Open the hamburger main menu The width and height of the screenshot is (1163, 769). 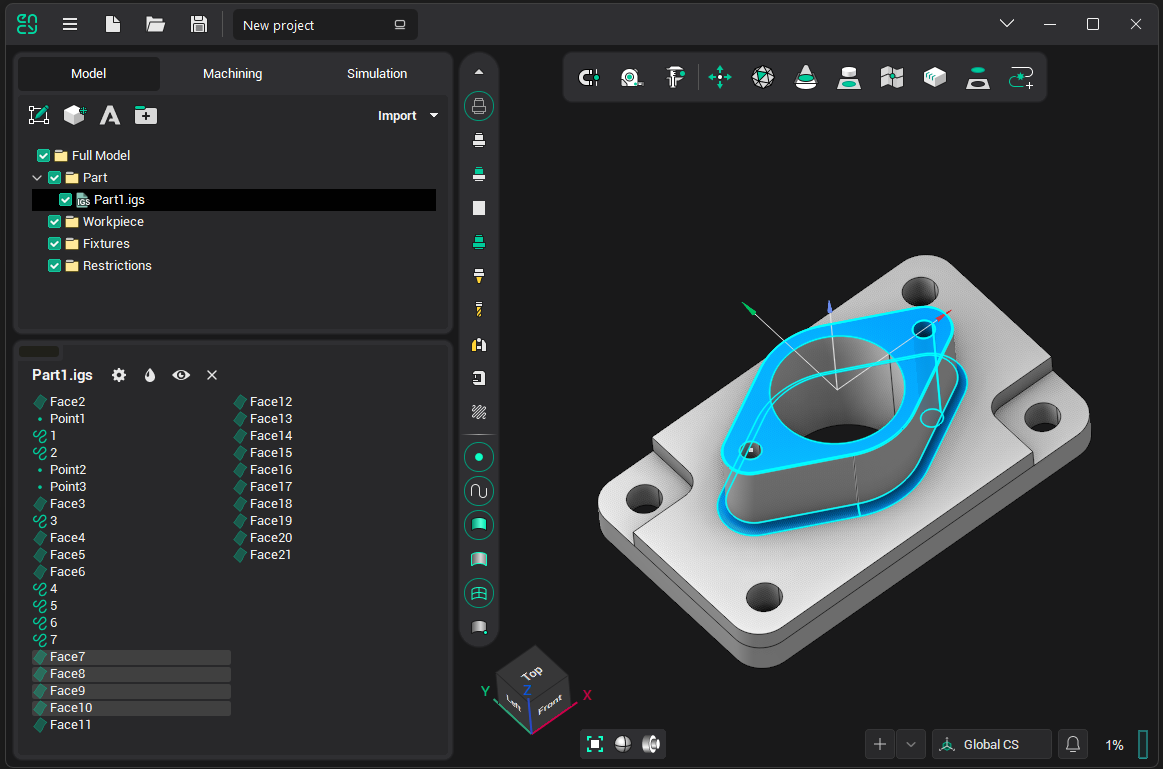point(70,25)
